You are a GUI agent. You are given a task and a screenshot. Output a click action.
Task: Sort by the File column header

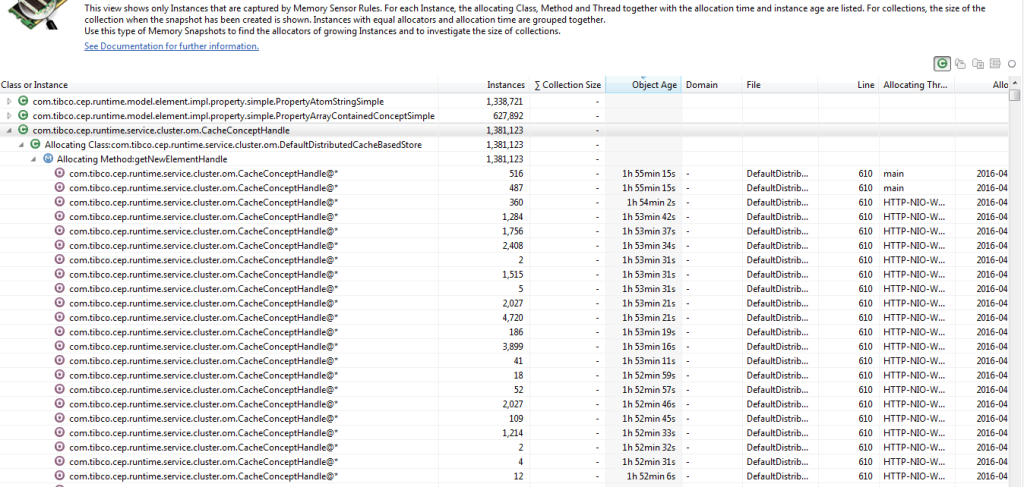coord(780,85)
